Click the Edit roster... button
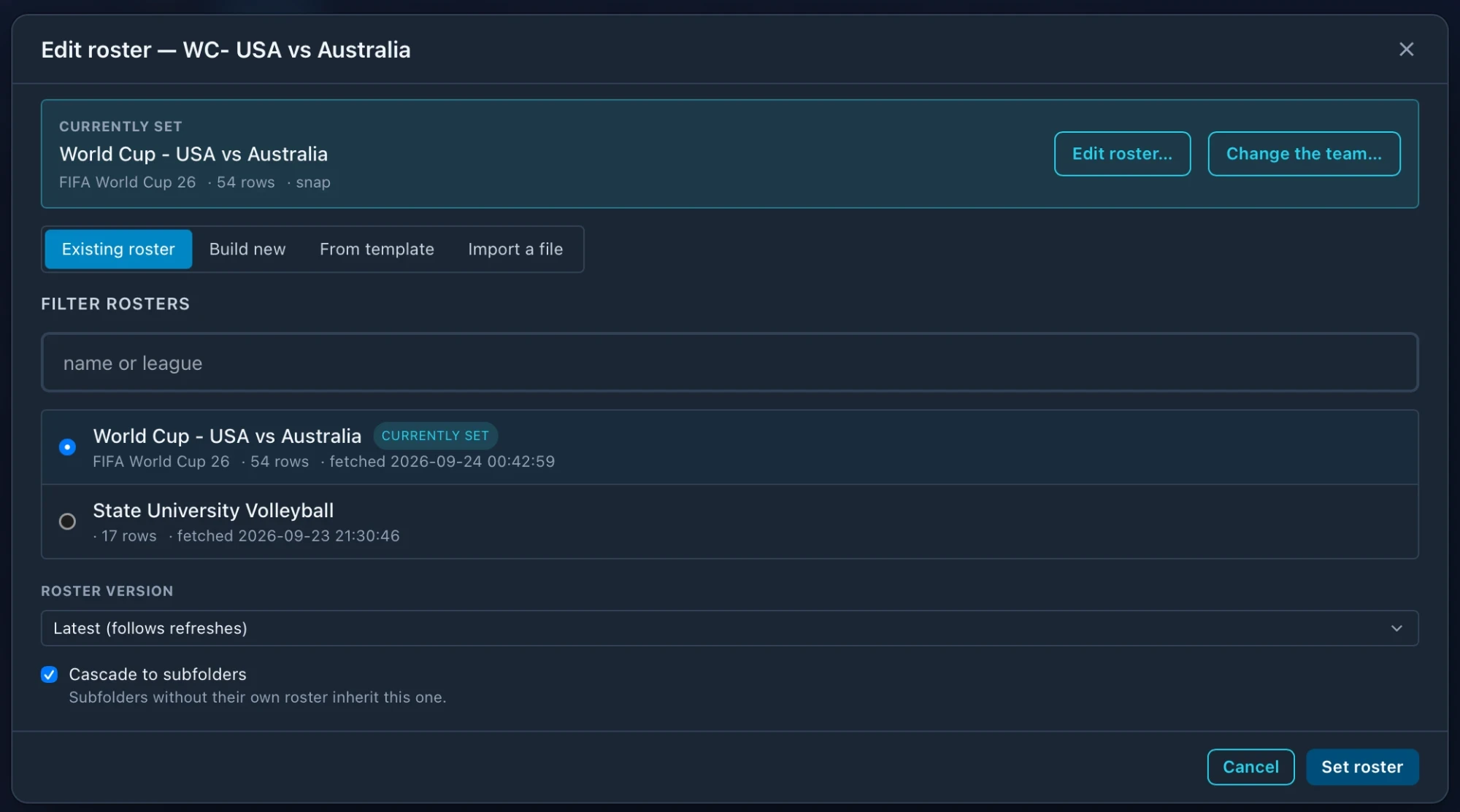Screen dimensions: 1460x812 click(x=1122, y=153)
